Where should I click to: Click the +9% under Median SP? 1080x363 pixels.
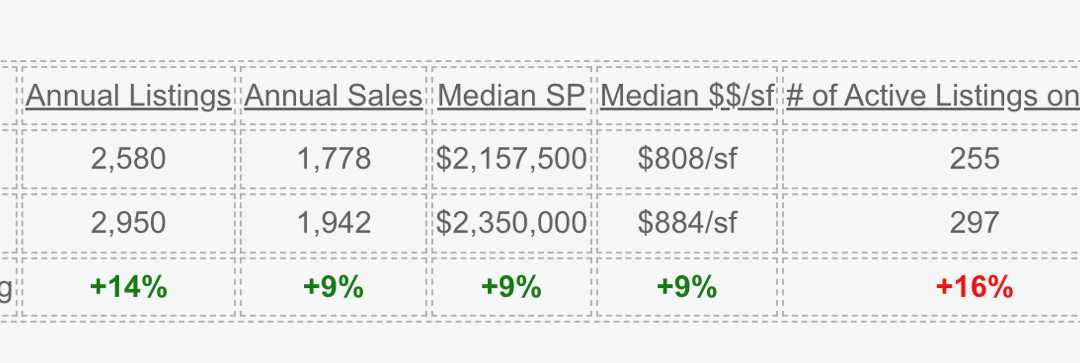(x=511, y=287)
